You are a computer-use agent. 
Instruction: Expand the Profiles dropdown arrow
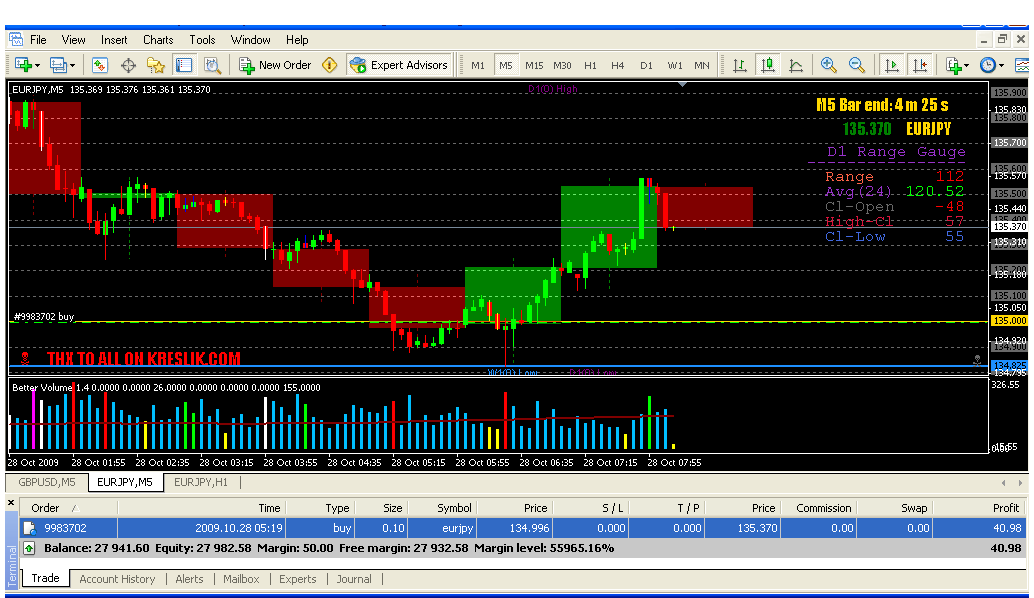[x=72, y=65]
